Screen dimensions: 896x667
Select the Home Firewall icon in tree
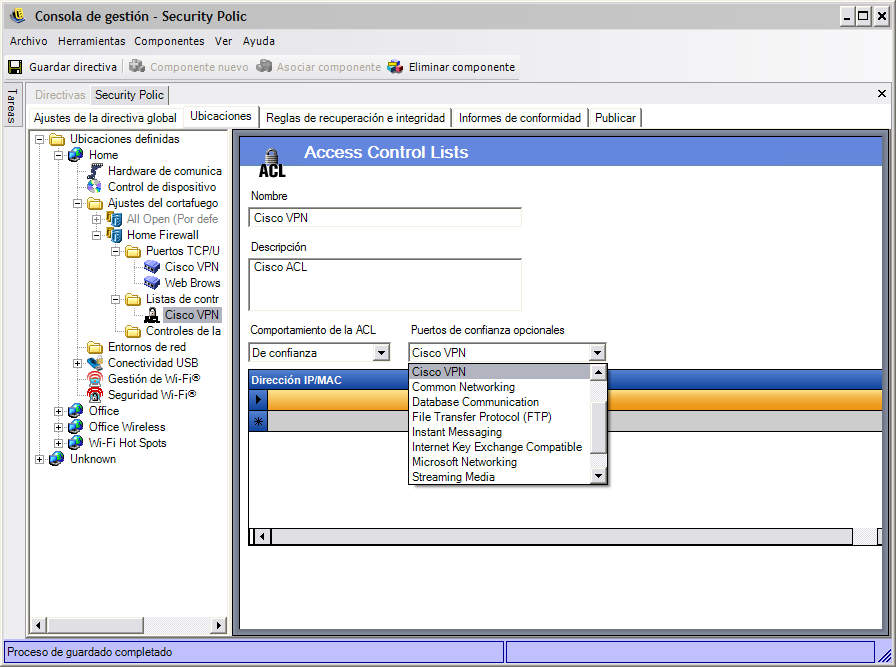(x=114, y=235)
